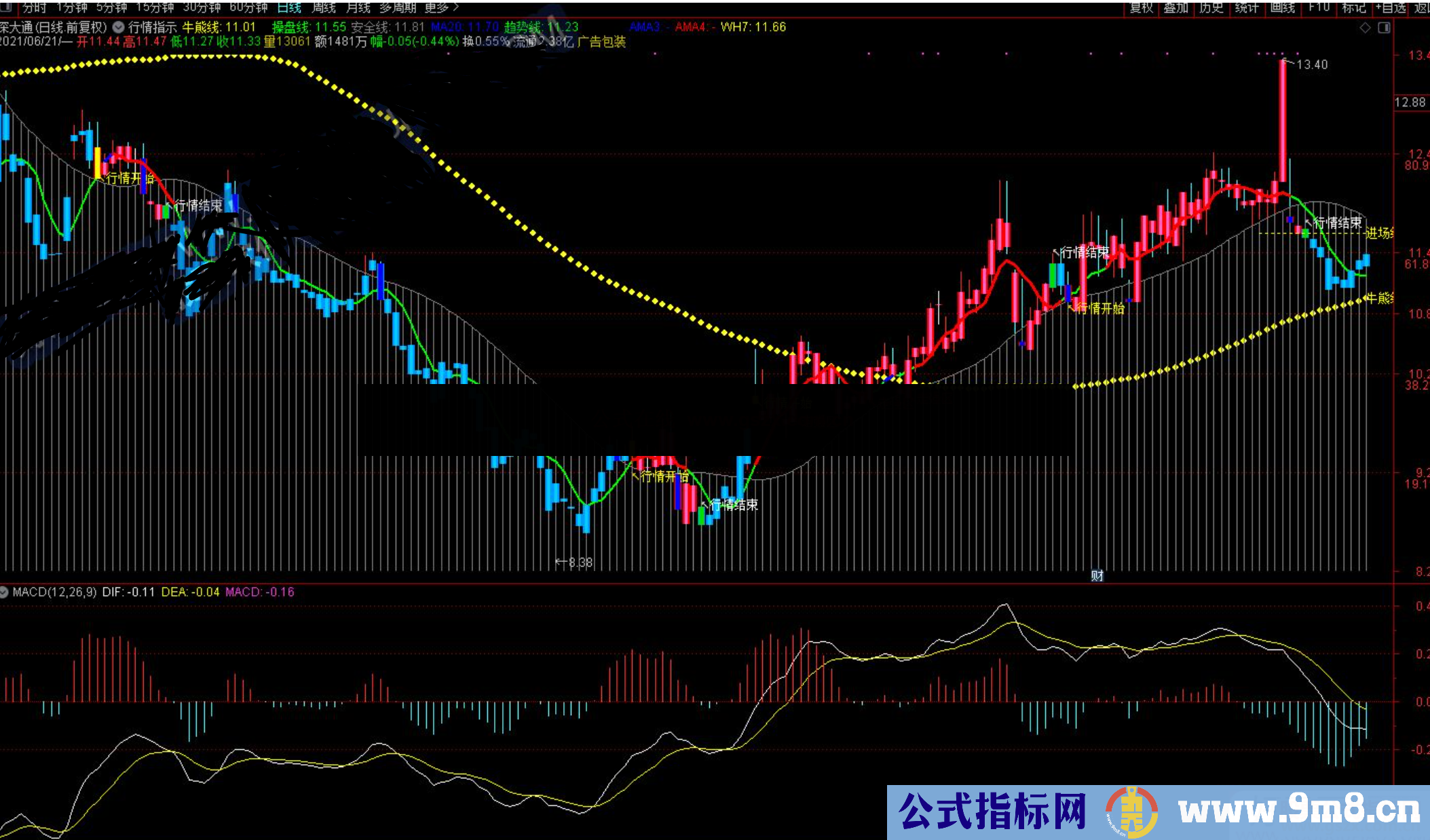Open the 行情指示 indicator dropdown arrow
The width and height of the screenshot is (1430, 840).
[x=119, y=27]
